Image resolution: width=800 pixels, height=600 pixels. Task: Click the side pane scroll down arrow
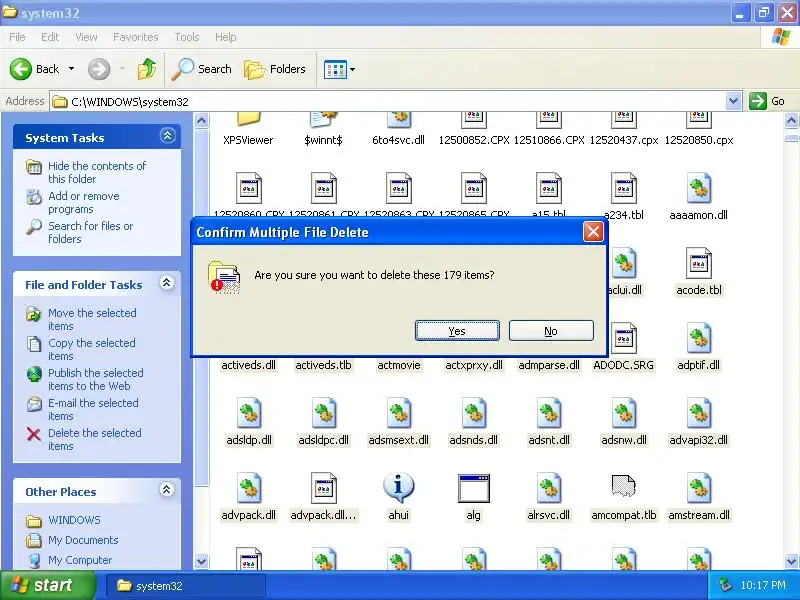(x=202, y=562)
